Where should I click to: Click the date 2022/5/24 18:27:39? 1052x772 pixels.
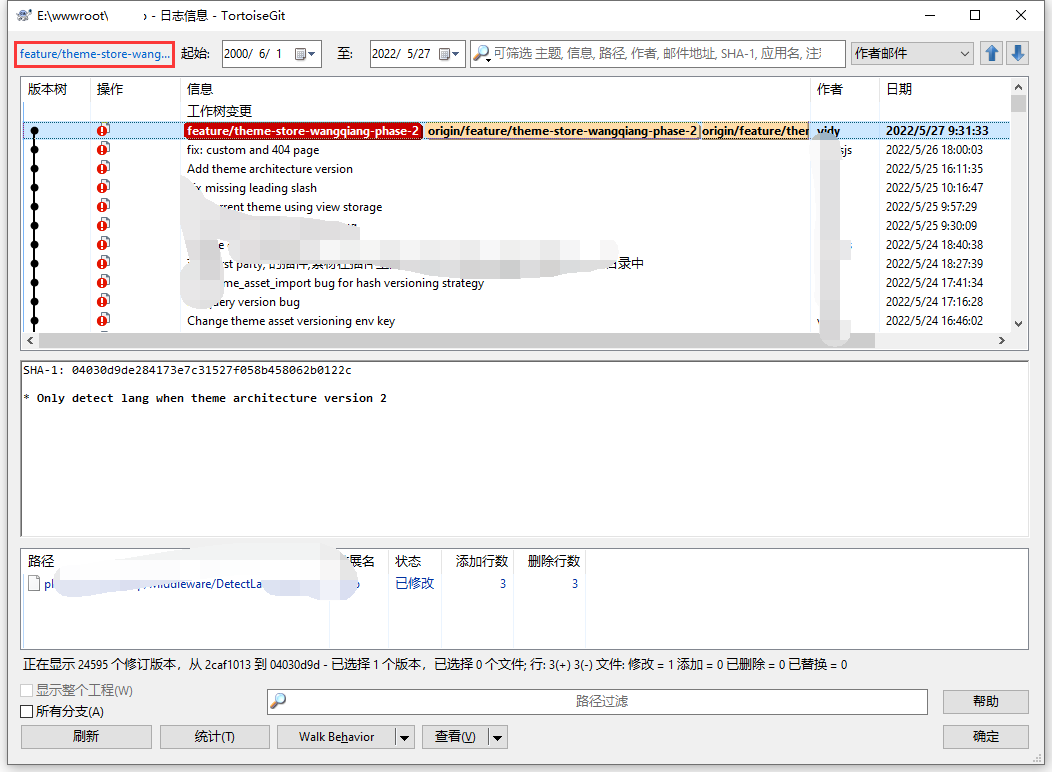934,264
